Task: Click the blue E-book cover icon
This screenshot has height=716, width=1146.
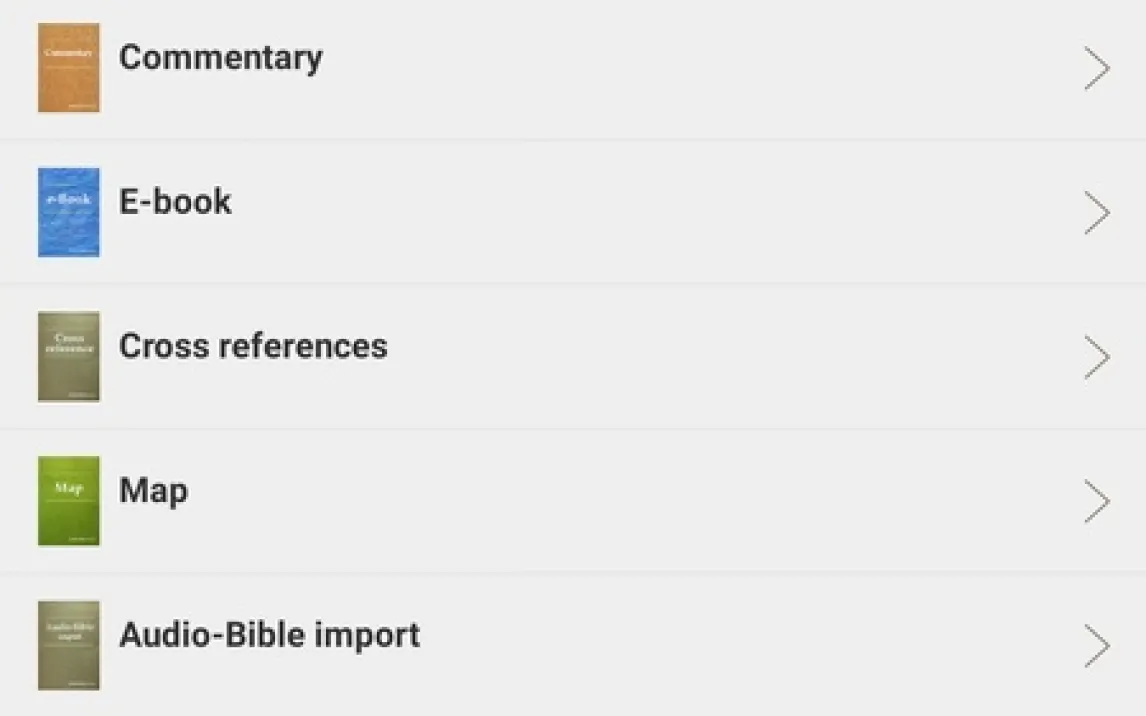Action: pos(69,212)
